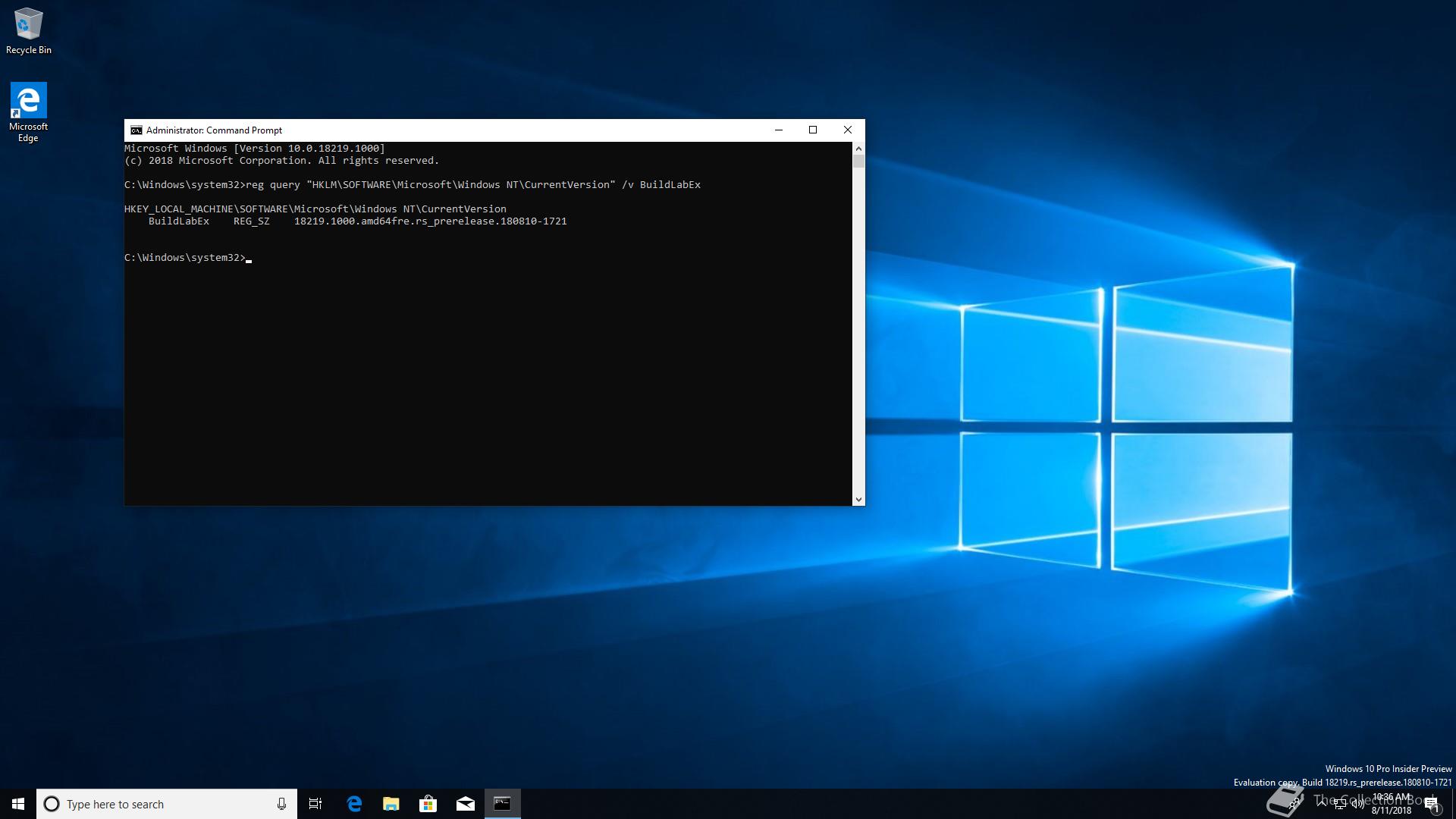Click the Cortana circle icon

coord(52,804)
